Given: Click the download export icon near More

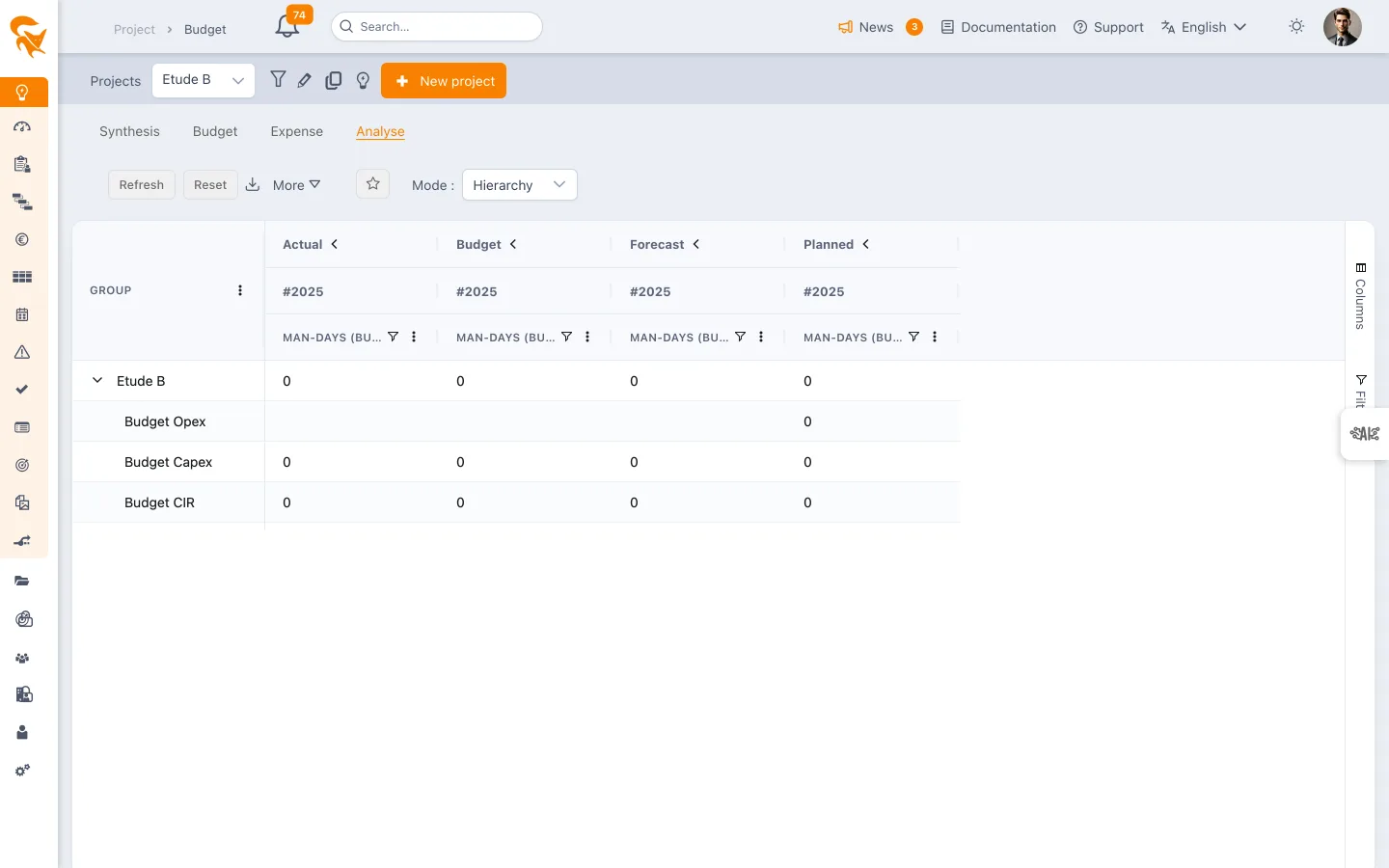Looking at the screenshot, I should 253,184.
